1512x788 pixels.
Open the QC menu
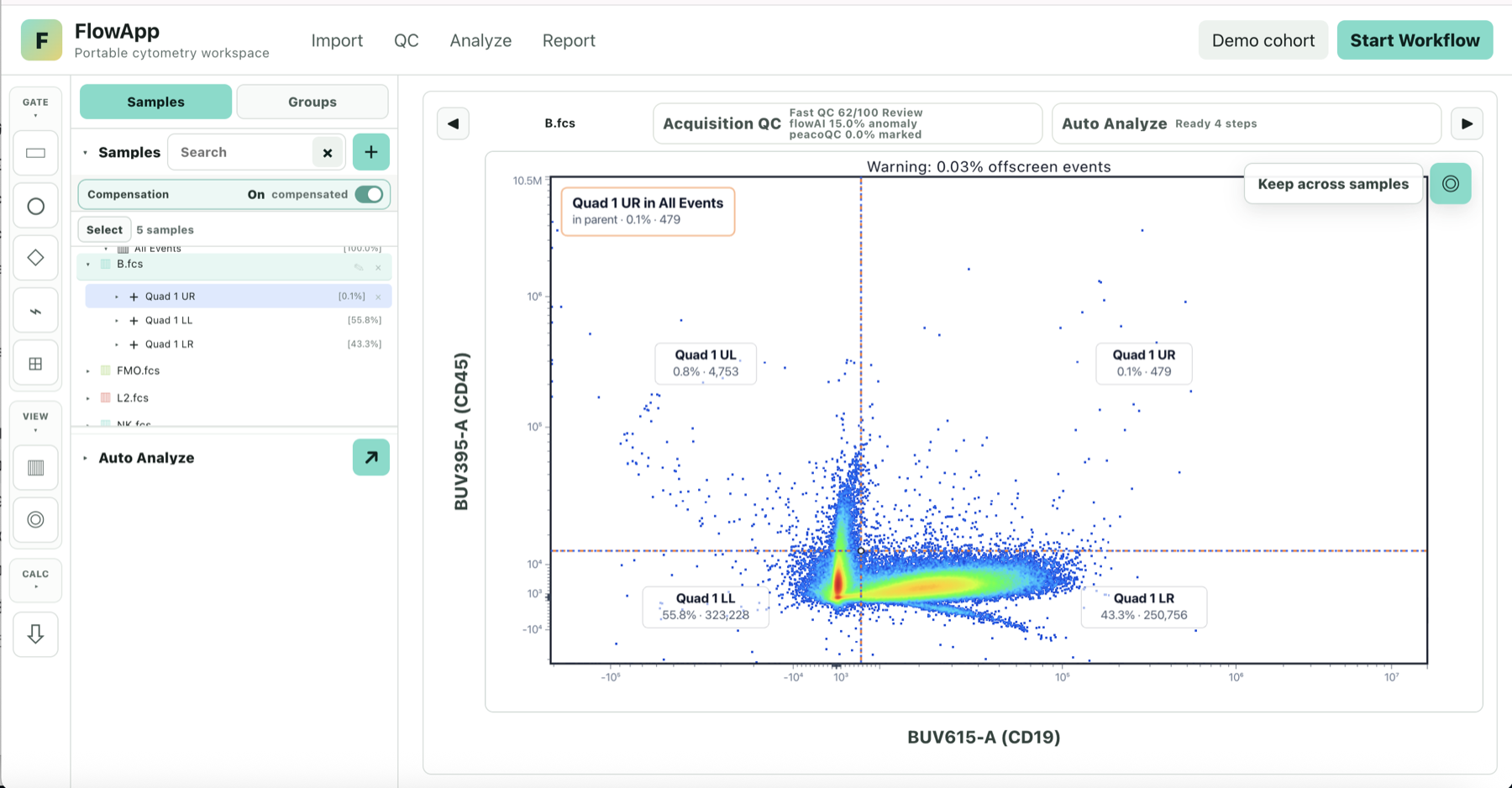point(407,40)
